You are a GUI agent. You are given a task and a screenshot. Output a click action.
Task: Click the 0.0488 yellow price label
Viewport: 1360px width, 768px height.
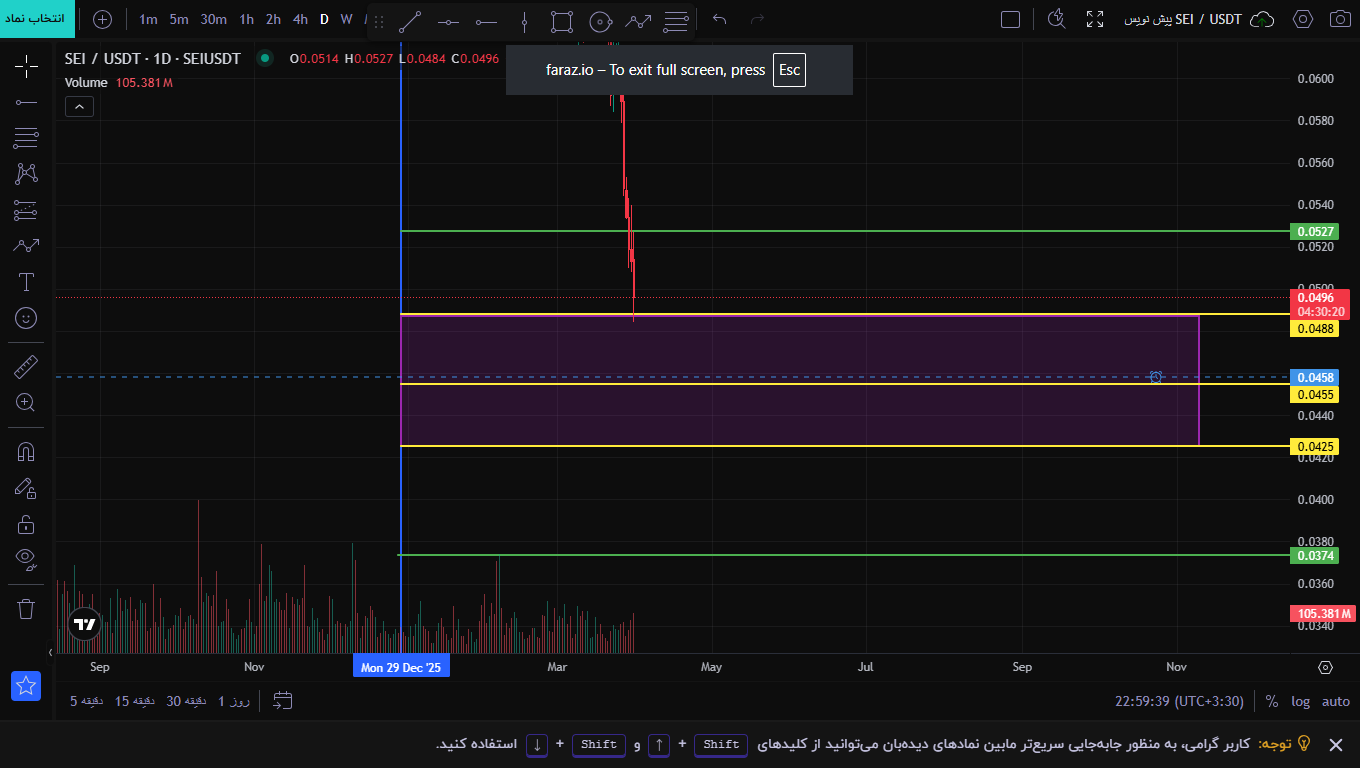click(x=1316, y=328)
